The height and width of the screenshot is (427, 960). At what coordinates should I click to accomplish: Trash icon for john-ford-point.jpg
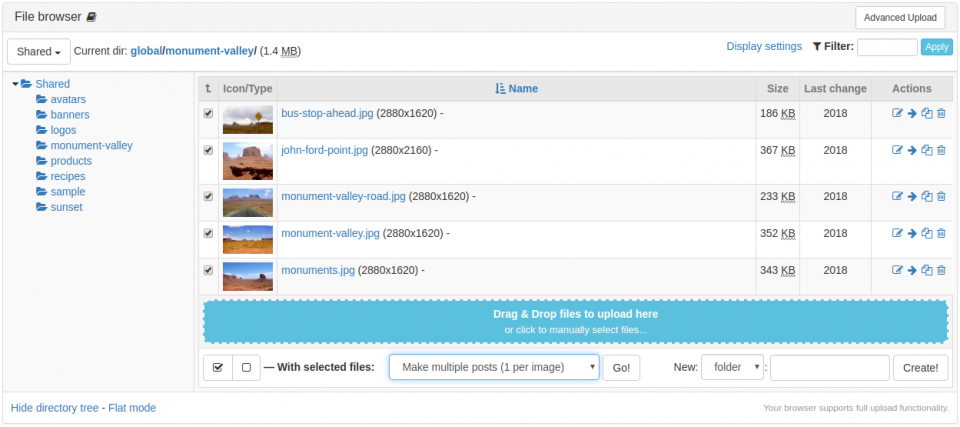[942, 150]
